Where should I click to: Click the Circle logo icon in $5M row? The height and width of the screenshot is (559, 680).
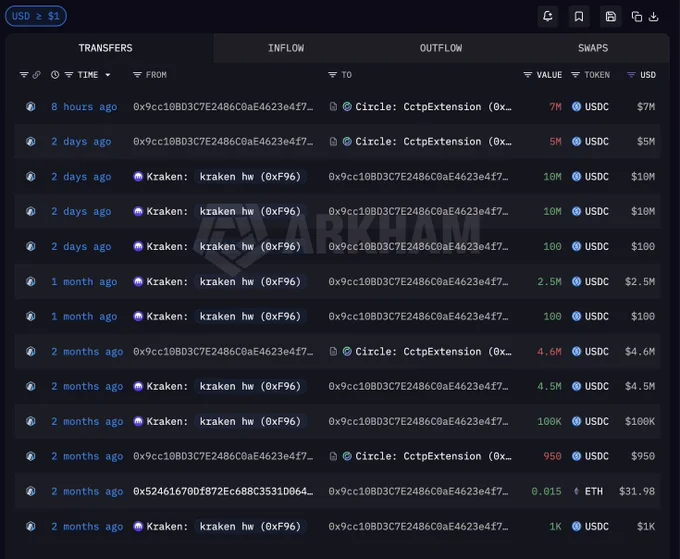click(347, 142)
